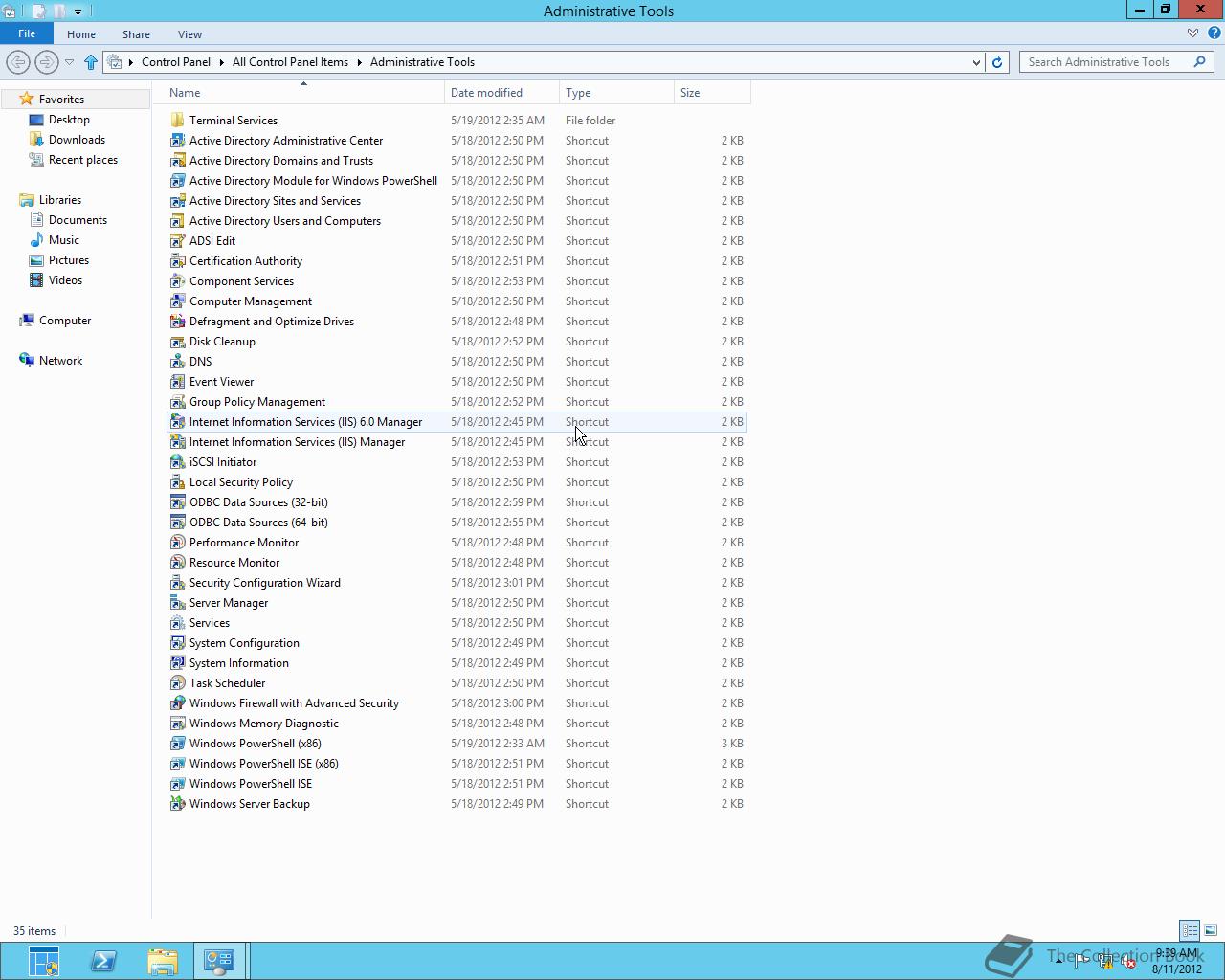Click the iSCSI Initiator icon

177,461
